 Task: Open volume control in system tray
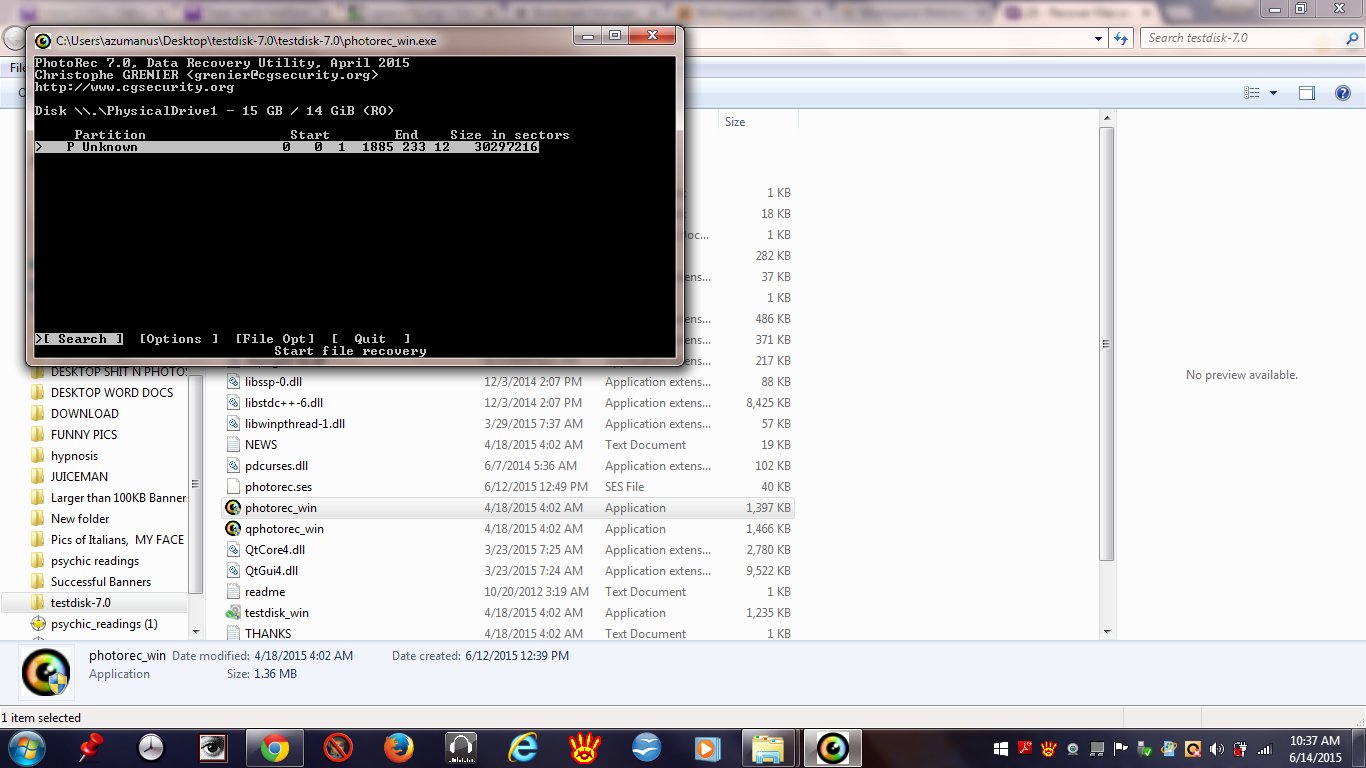(x=1217, y=748)
